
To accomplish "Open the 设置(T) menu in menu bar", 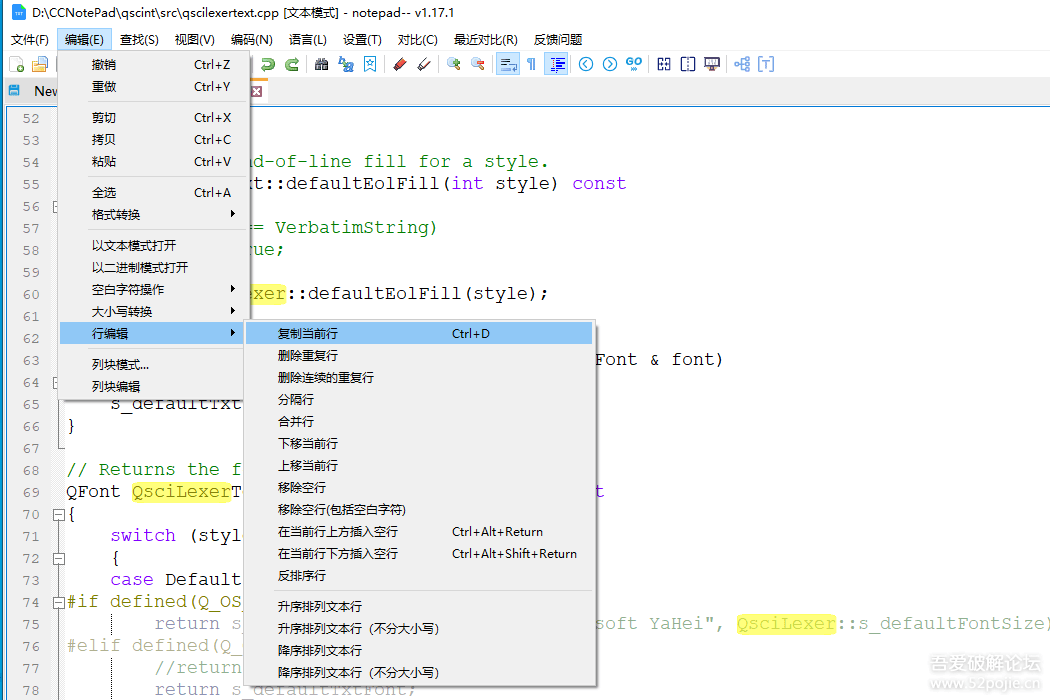I will (362, 40).
